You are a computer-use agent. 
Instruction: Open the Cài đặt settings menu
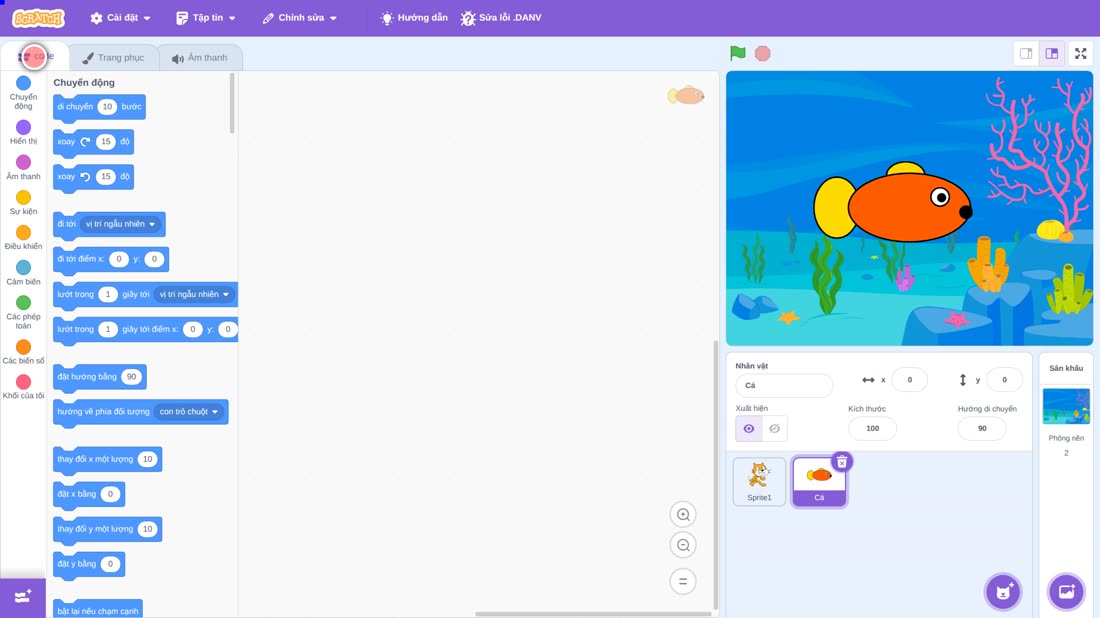click(x=121, y=18)
